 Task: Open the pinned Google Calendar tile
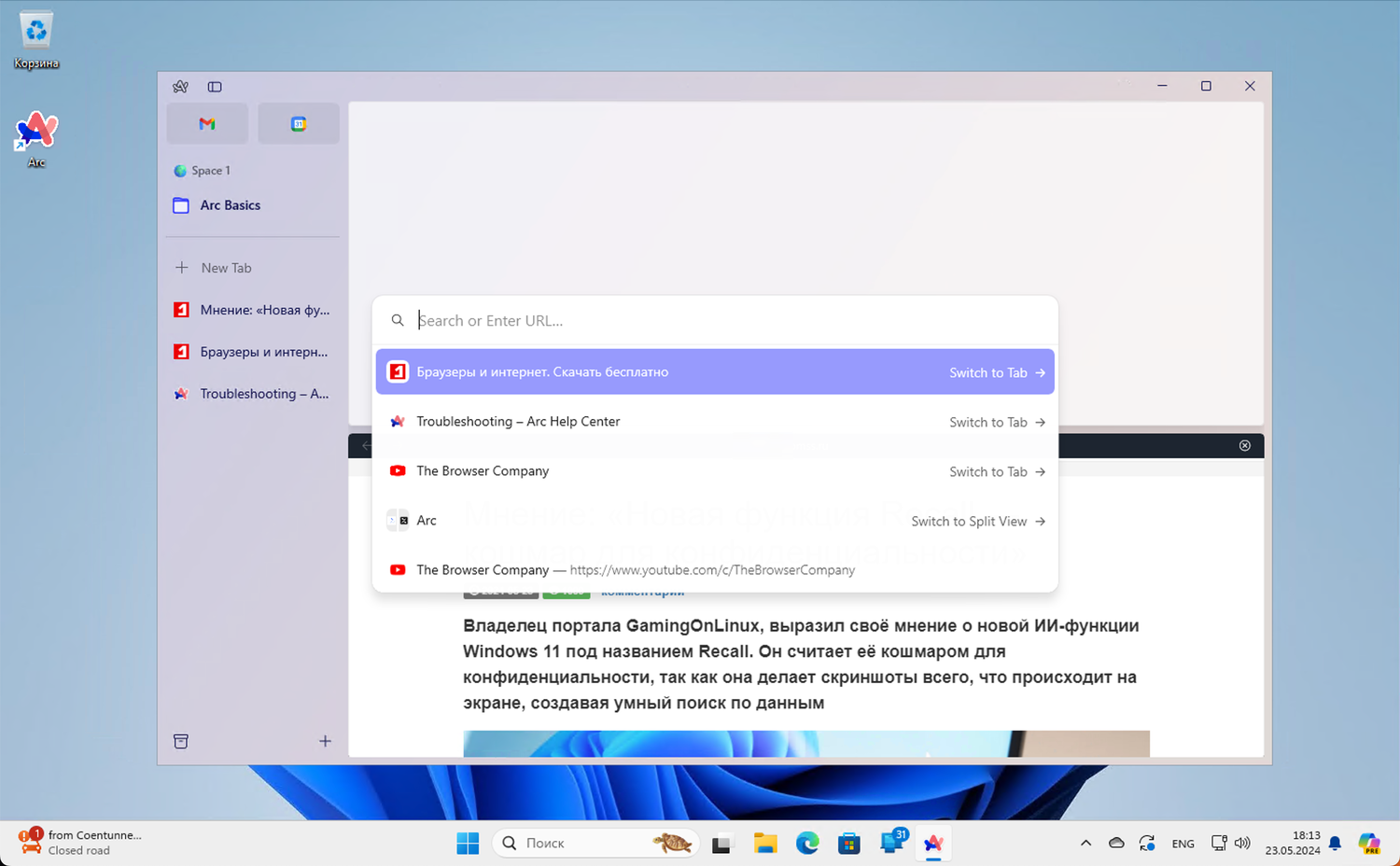(x=299, y=123)
